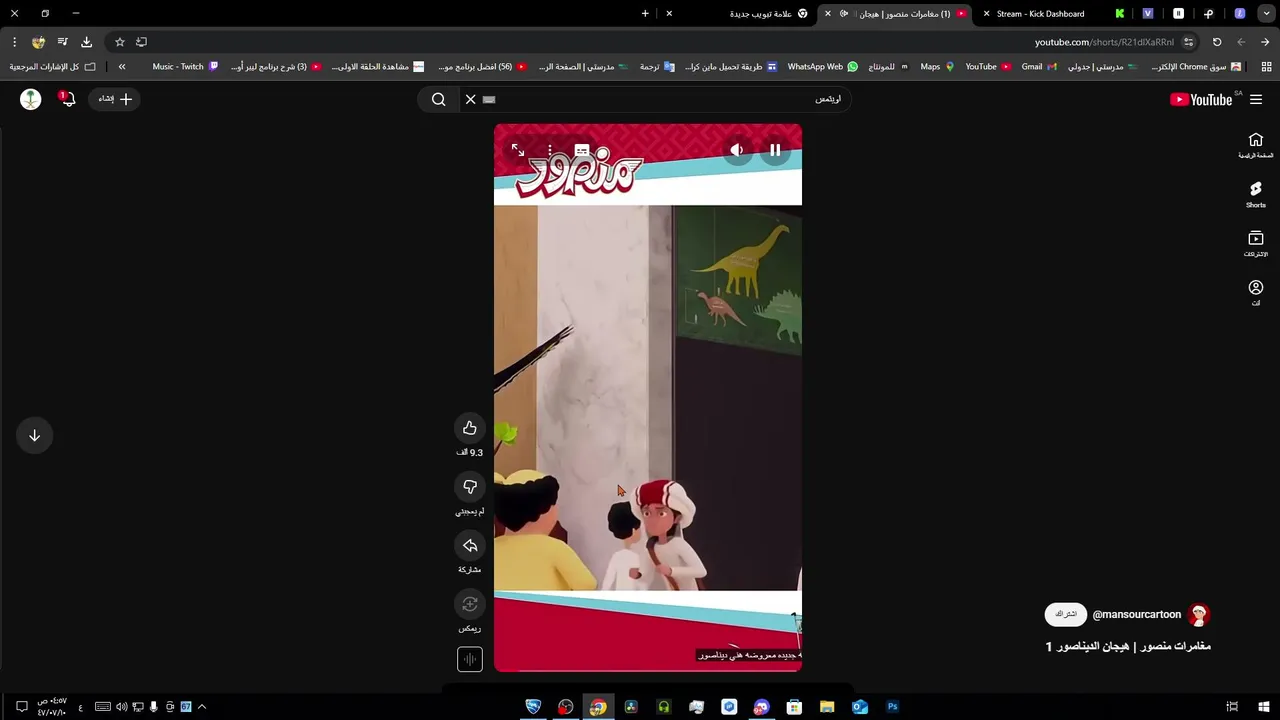This screenshot has width=1280, height=720.
Task: Switch to the Stream - Kick Dashboard tab
Action: click(1040, 14)
